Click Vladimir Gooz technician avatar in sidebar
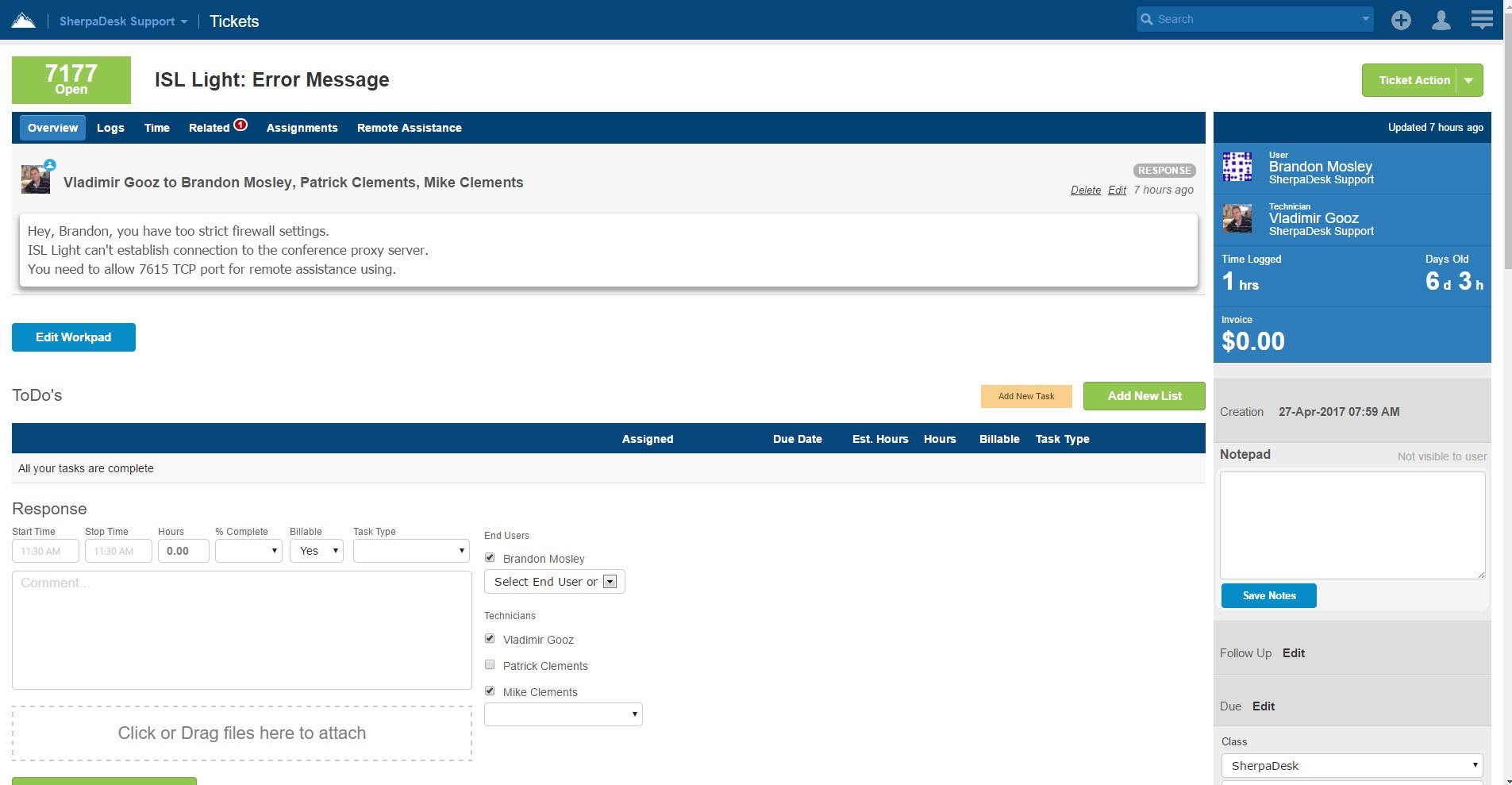The width and height of the screenshot is (1512, 785). point(1237,218)
